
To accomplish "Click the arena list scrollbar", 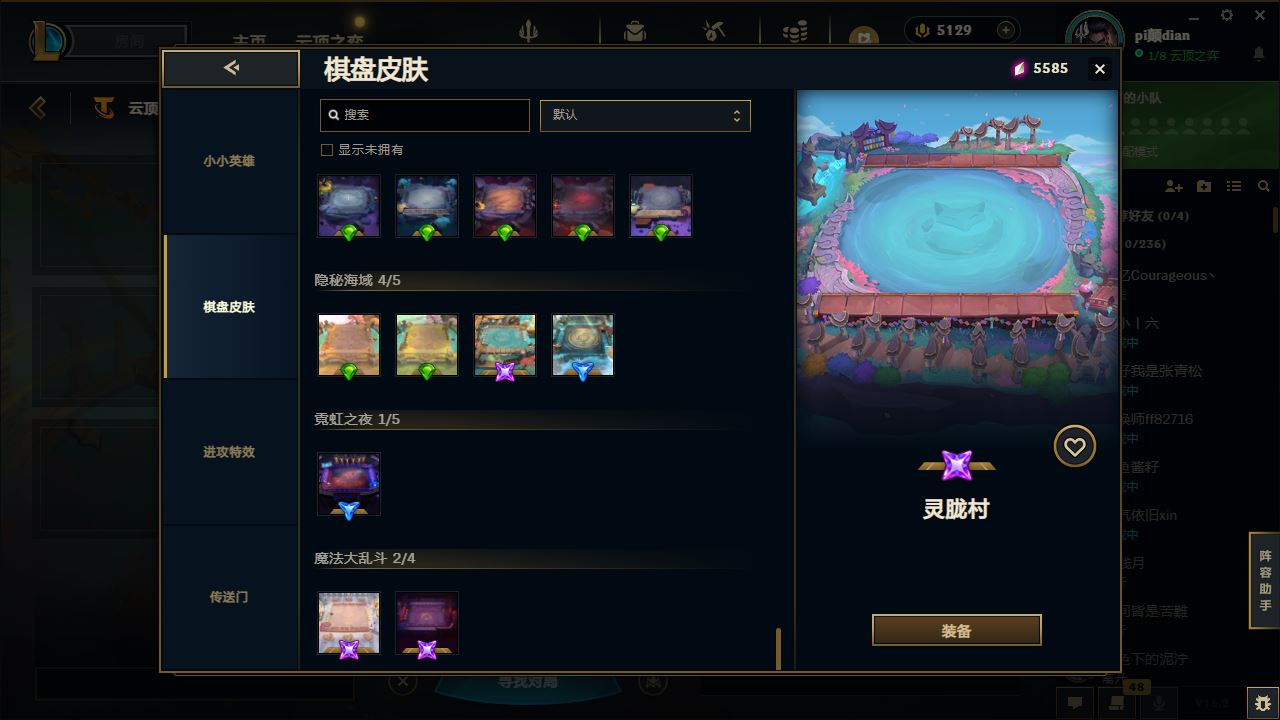I will coord(778,649).
